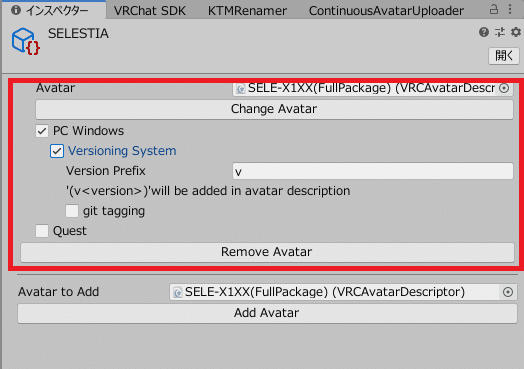Click the preset sliders icon in header
This screenshot has height=369, width=524.
click(x=500, y=32)
